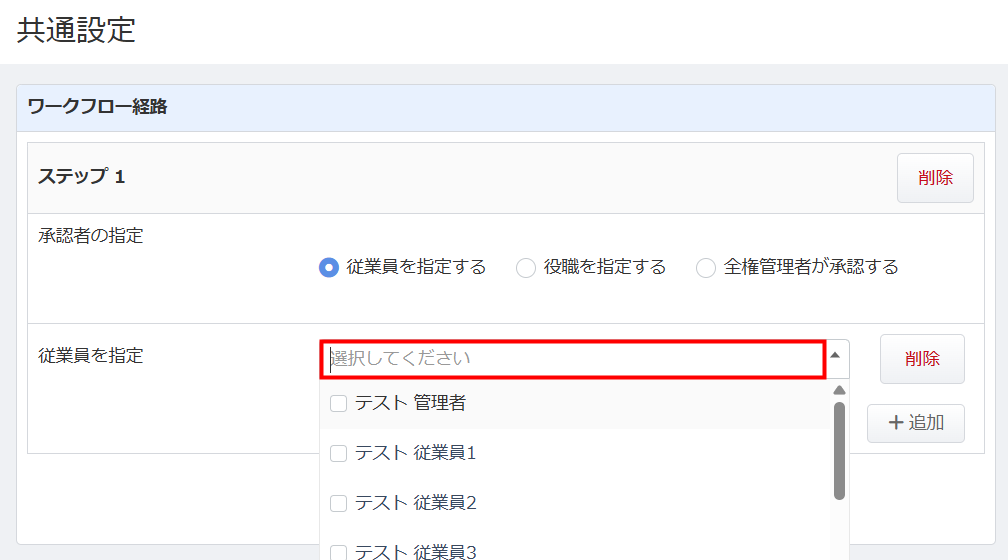The height and width of the screenshot is (560, 1008).
Task: Click the 承認者の指定 label
Action: 90,236
